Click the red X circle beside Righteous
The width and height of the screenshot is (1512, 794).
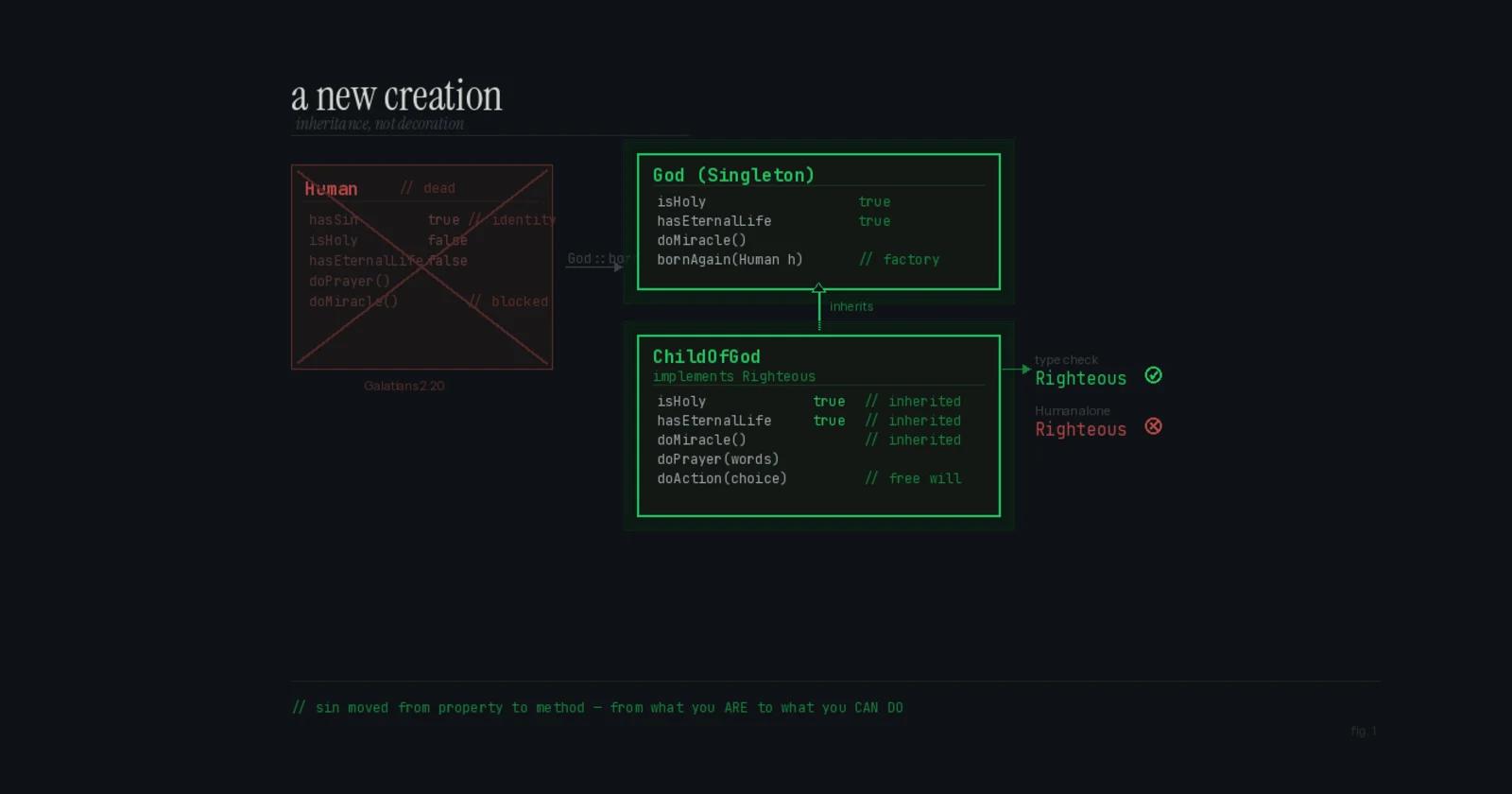coord(1153,426)
